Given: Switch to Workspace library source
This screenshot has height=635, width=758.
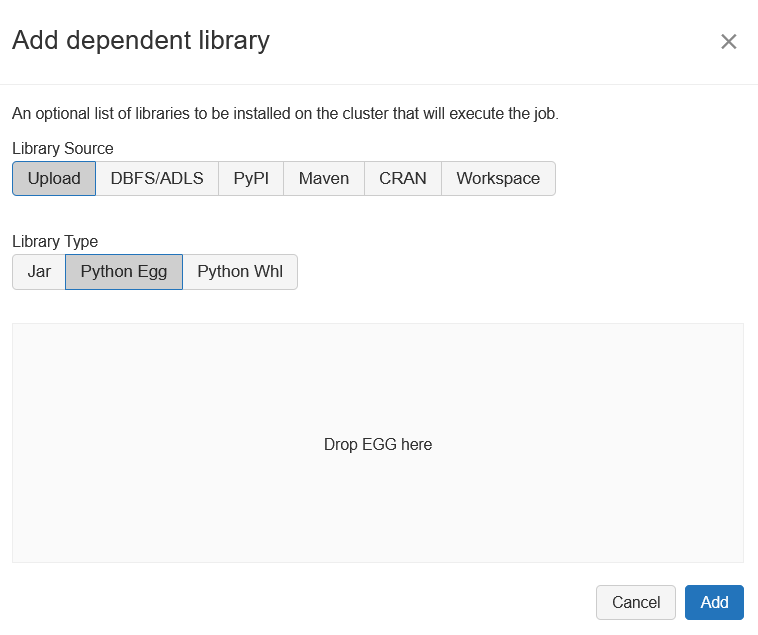Looking at the screenshot, I should click(x=498, y=179).
